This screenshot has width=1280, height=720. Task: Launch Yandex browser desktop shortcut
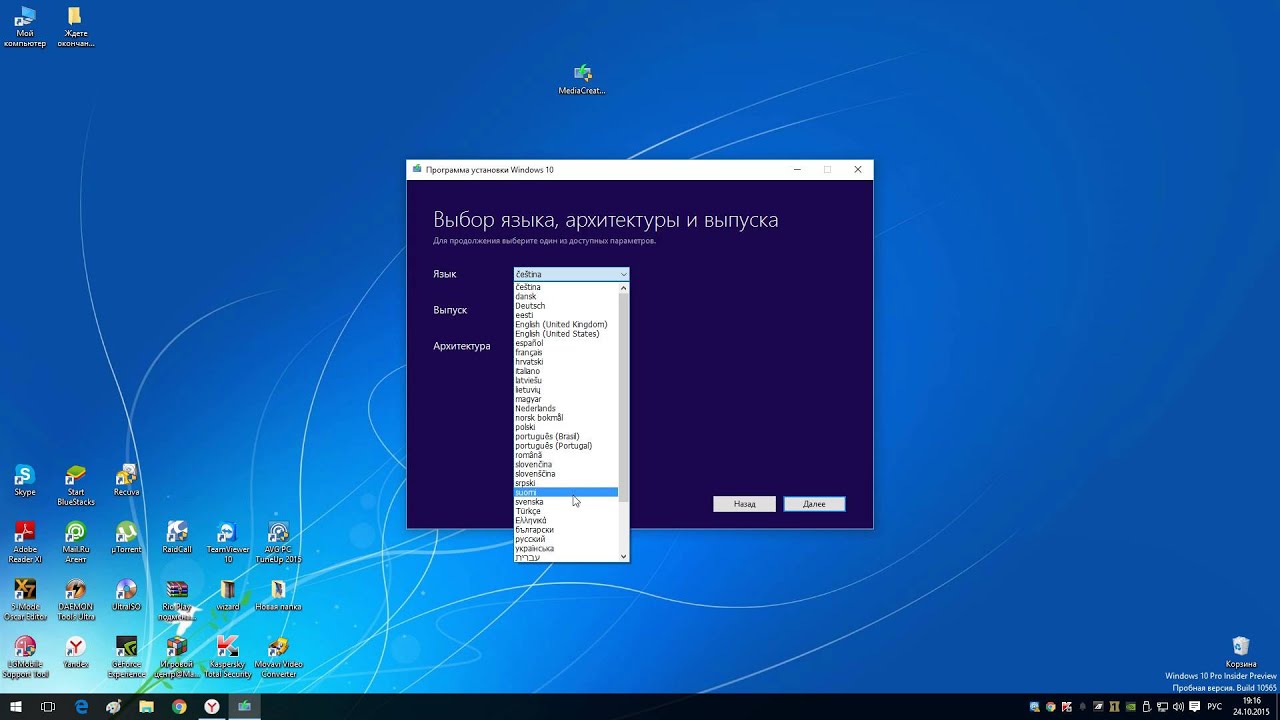click(76, 651)
